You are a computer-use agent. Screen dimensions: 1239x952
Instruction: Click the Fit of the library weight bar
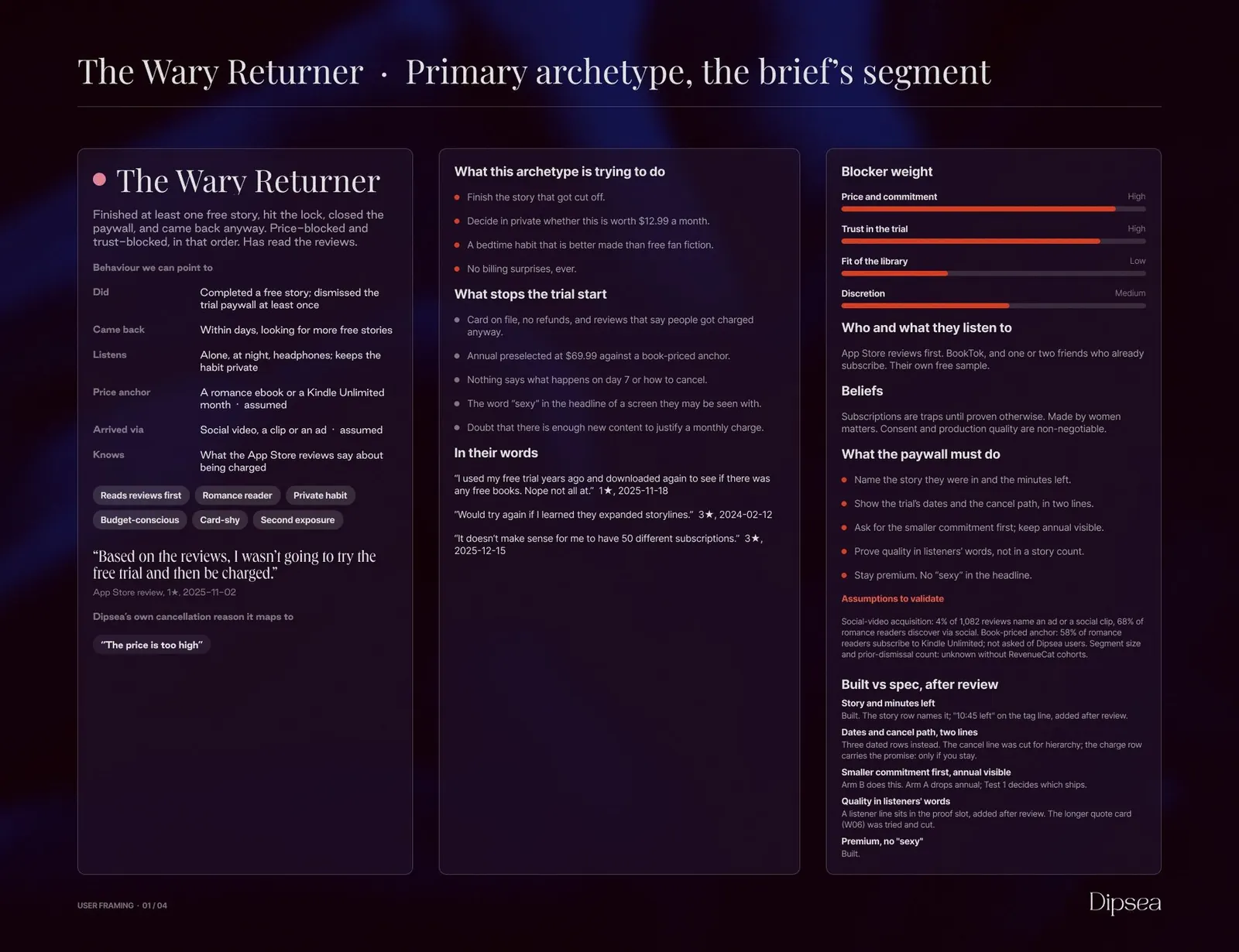coord(994,273)
